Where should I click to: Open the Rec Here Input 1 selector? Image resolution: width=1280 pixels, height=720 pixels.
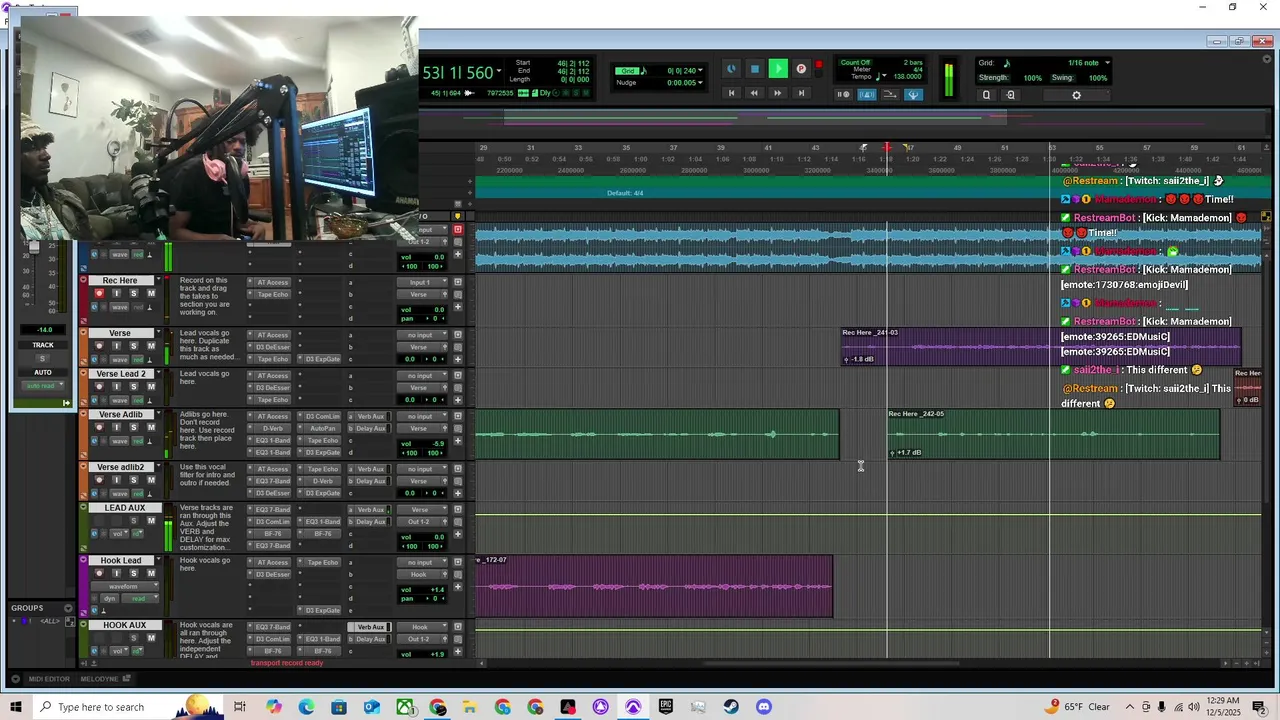pos(424,282)
